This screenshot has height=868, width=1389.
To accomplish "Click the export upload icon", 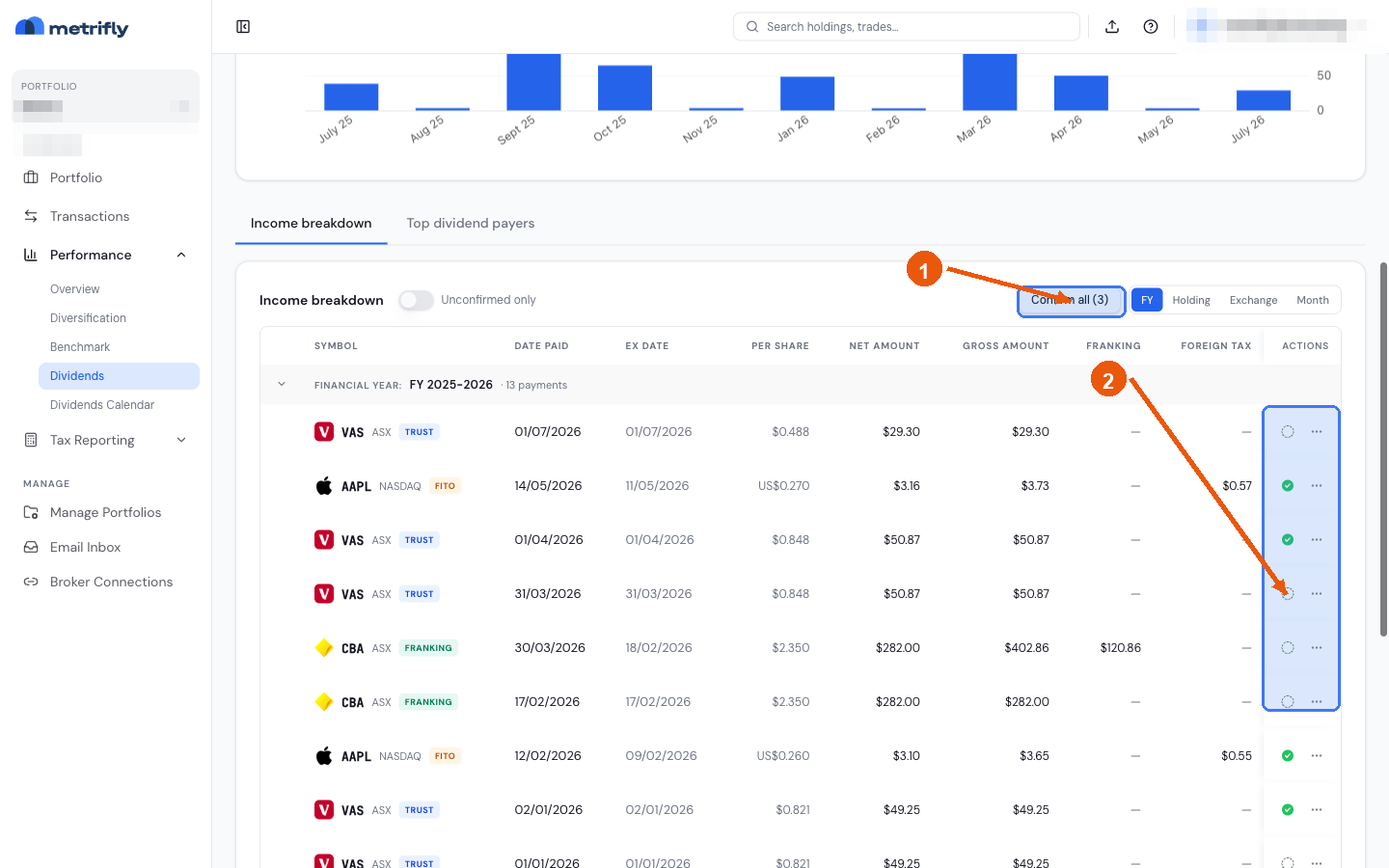I will (x=1112, y=27).
